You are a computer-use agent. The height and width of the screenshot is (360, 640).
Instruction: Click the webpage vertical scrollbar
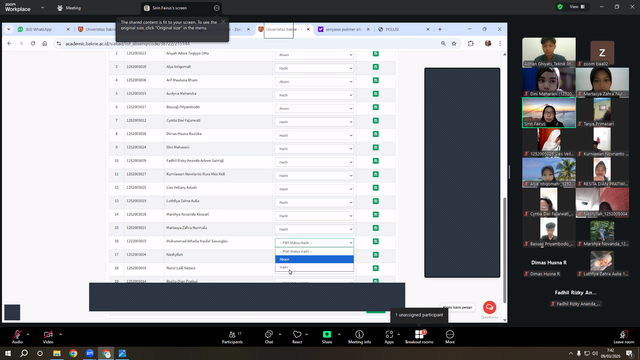[504, 249]
